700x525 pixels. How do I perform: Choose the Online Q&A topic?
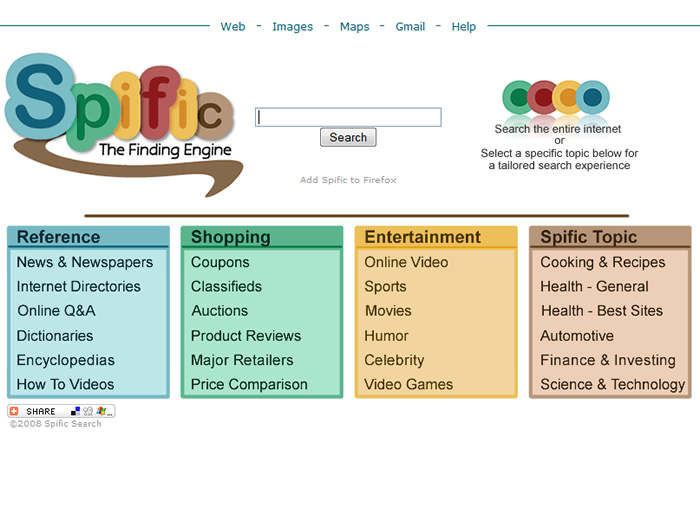pyautogui.click(x=56, y=311)
